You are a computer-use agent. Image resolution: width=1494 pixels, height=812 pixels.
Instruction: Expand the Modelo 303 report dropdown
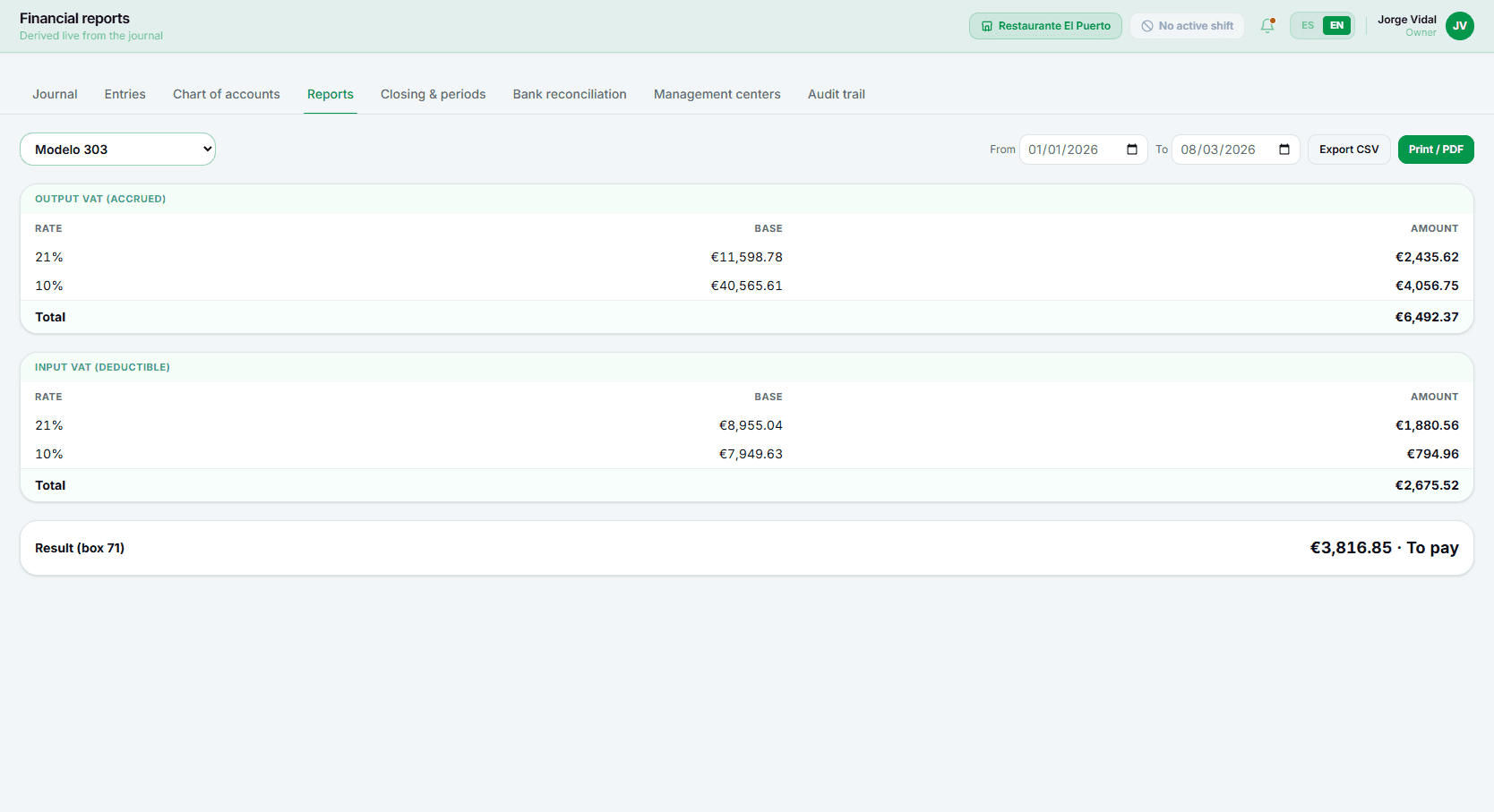coord(117,150)
